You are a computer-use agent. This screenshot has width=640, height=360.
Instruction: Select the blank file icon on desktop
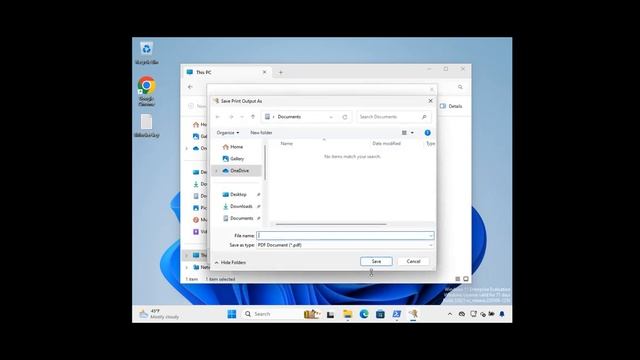point(147,126)
